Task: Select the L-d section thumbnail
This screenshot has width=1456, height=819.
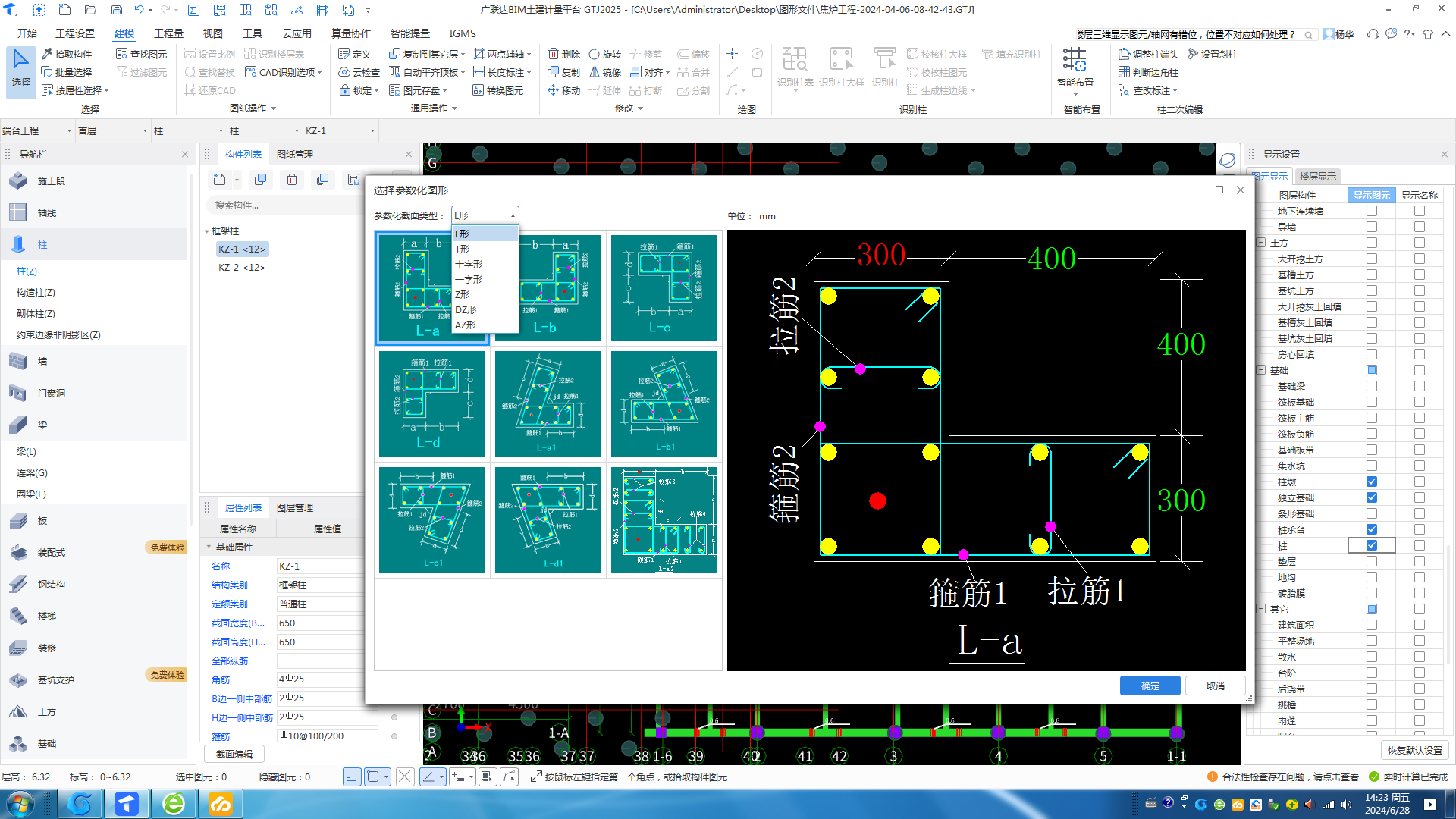Action: coord(432,404)
